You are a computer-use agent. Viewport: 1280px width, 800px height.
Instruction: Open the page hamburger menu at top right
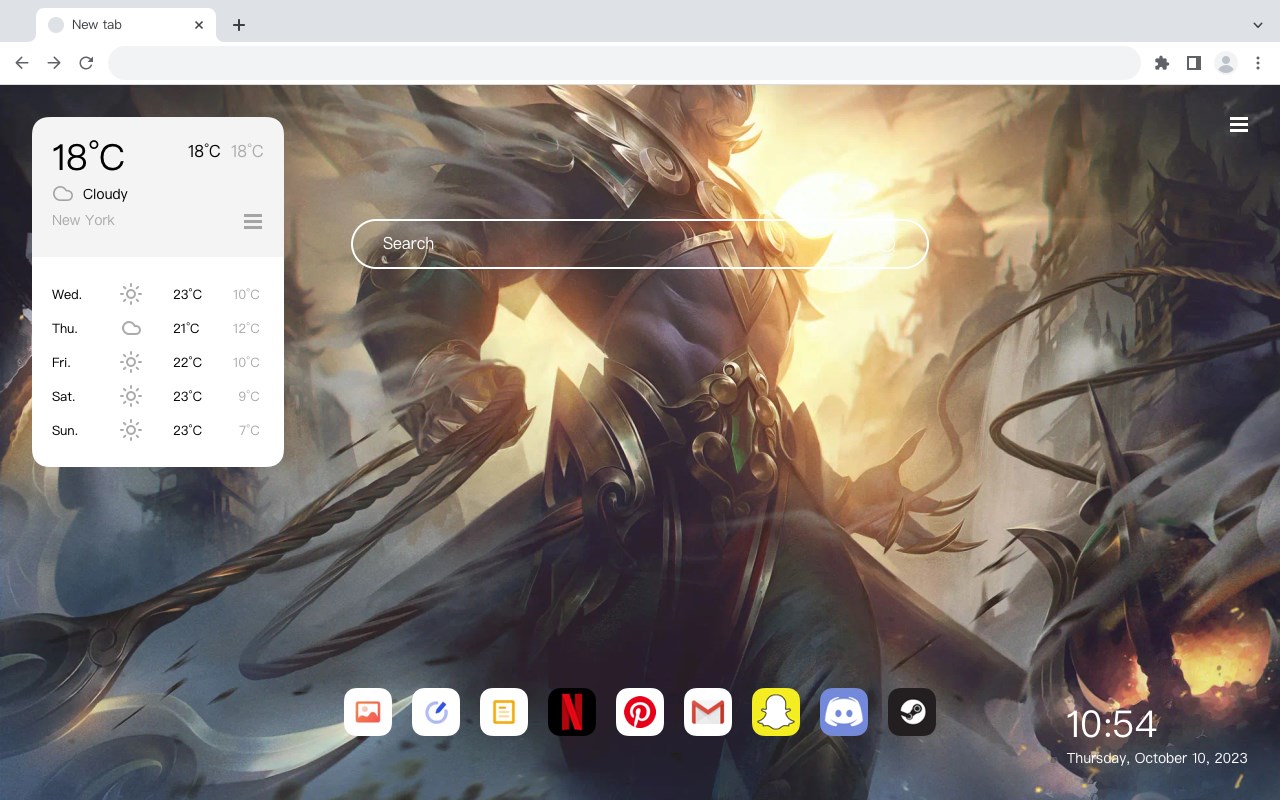coord(1239,124)
